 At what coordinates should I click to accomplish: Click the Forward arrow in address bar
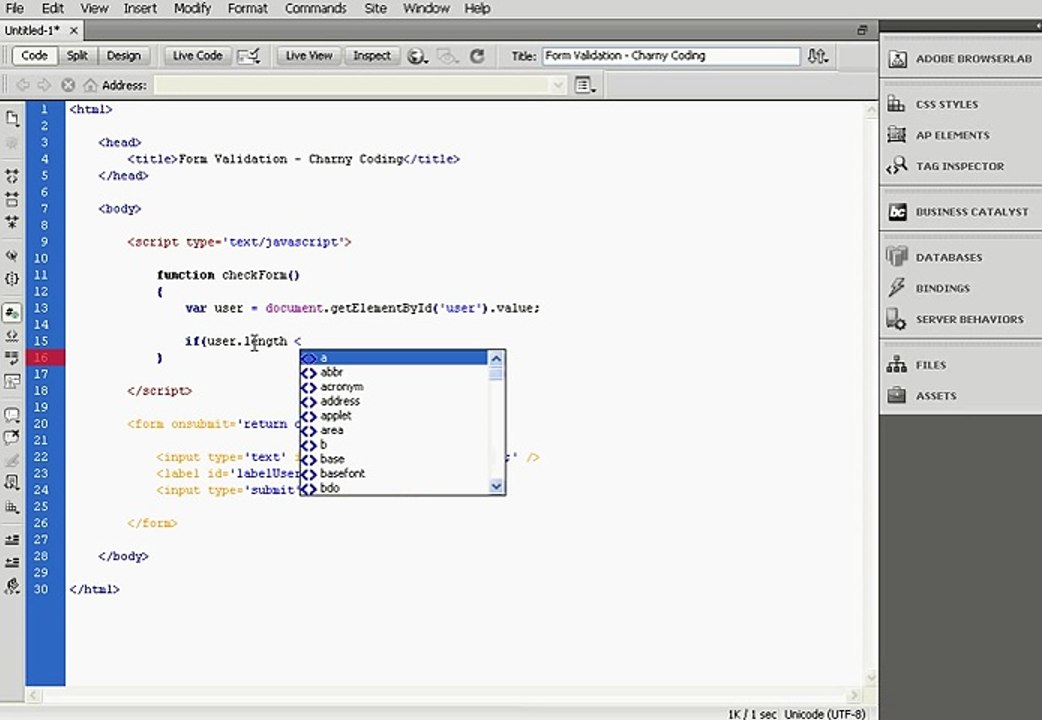click(45, 85)
